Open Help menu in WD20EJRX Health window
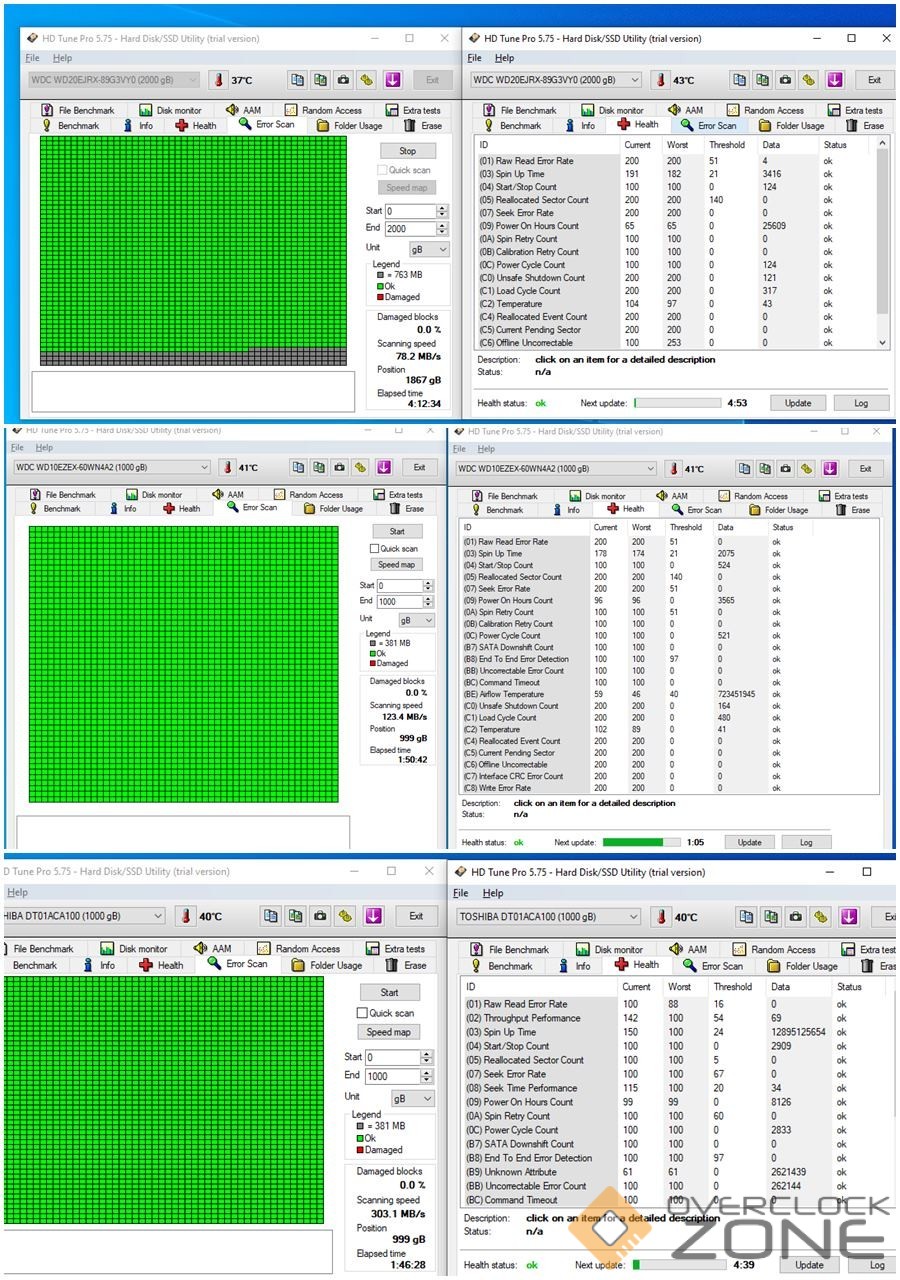Image resolution: width=900 pixels, height=1280 pixels. click(505, 58)
